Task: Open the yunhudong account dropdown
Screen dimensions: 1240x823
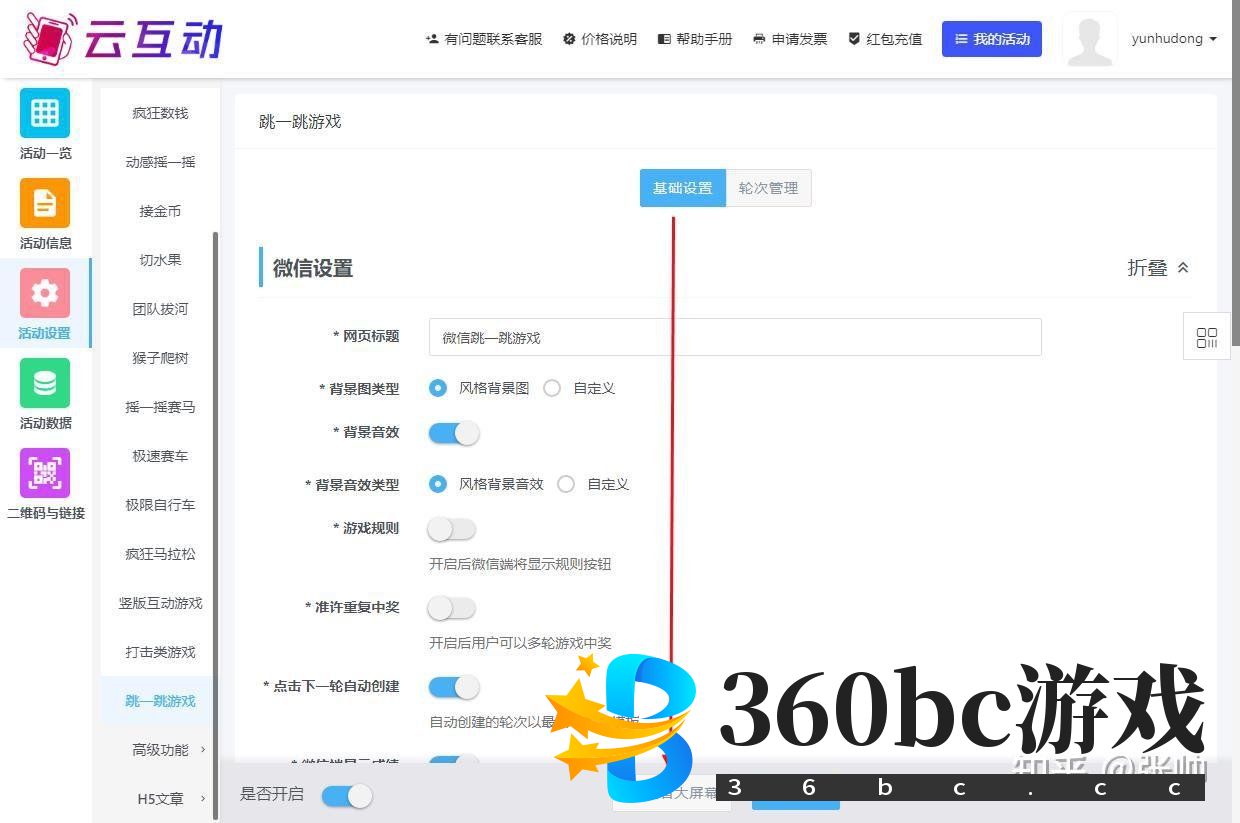Action: coord(1174,39)
